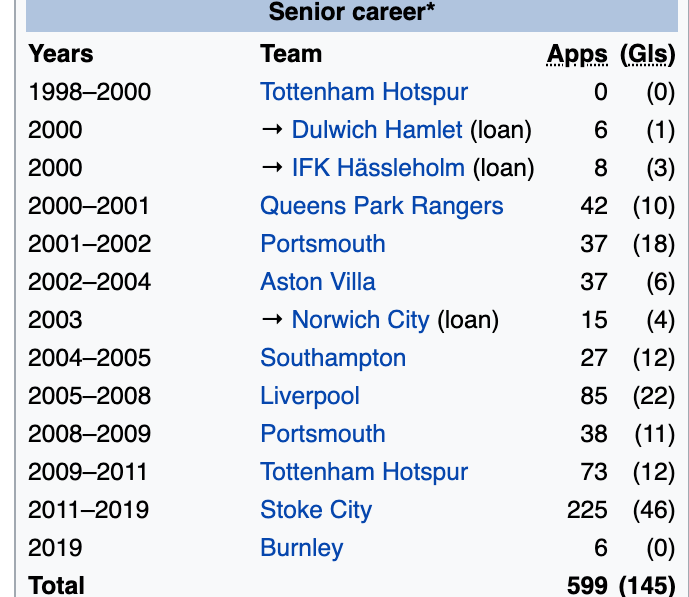Image resolution: width=689 pixels, height=597 pixels.
Task: Follow the Southampton team link
Action: point(333,358)
